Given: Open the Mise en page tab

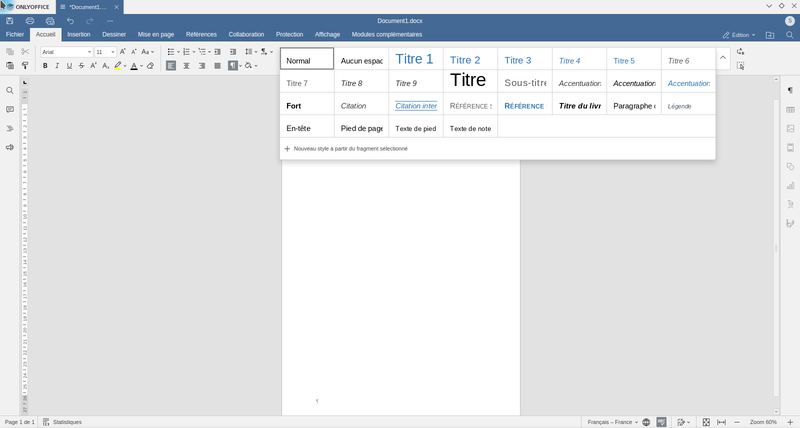Looking at the screenshot, I should 156,34.
